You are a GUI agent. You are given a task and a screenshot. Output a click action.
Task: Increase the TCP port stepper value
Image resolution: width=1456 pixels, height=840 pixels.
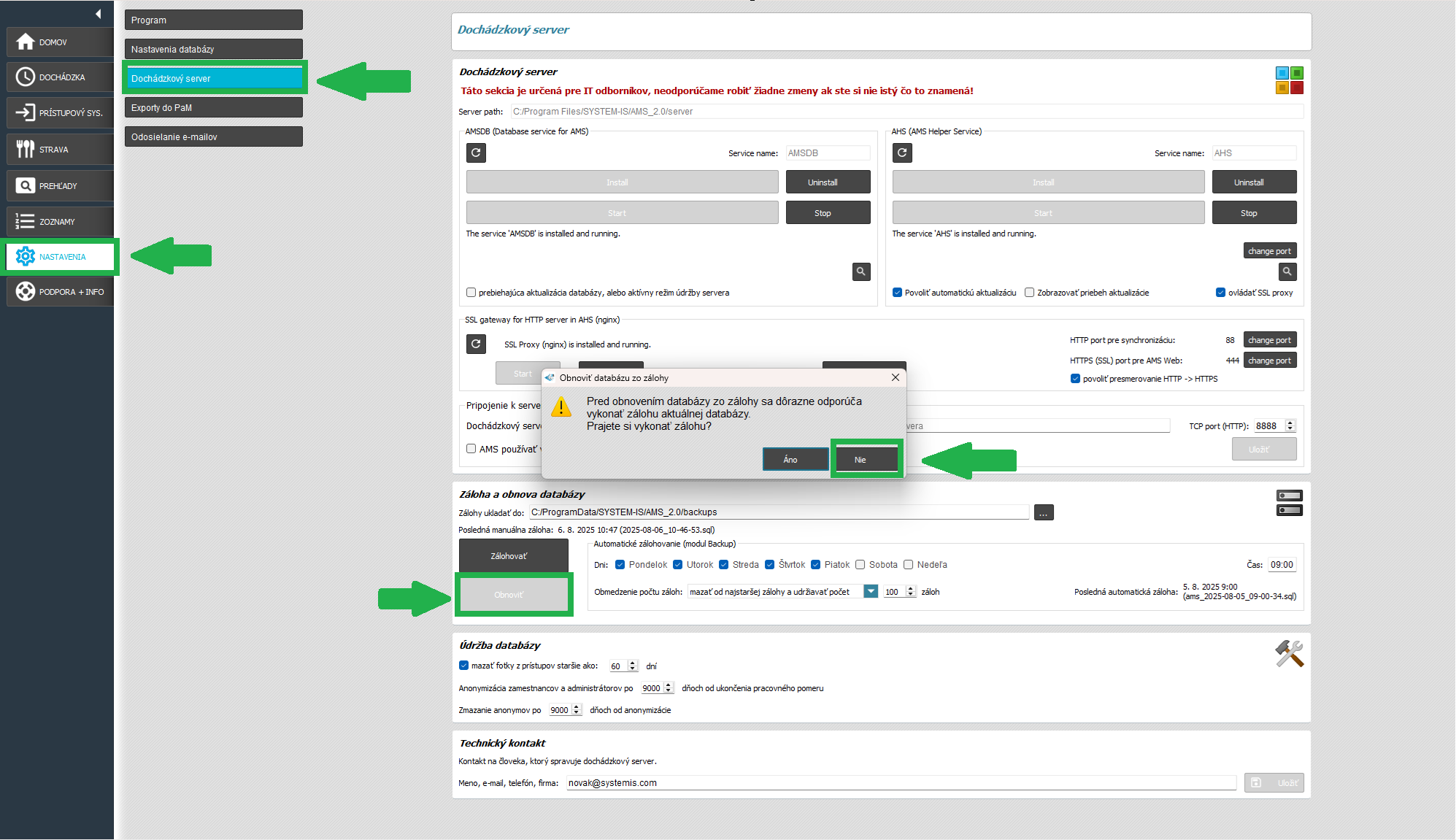click(x=1290, y=423)
